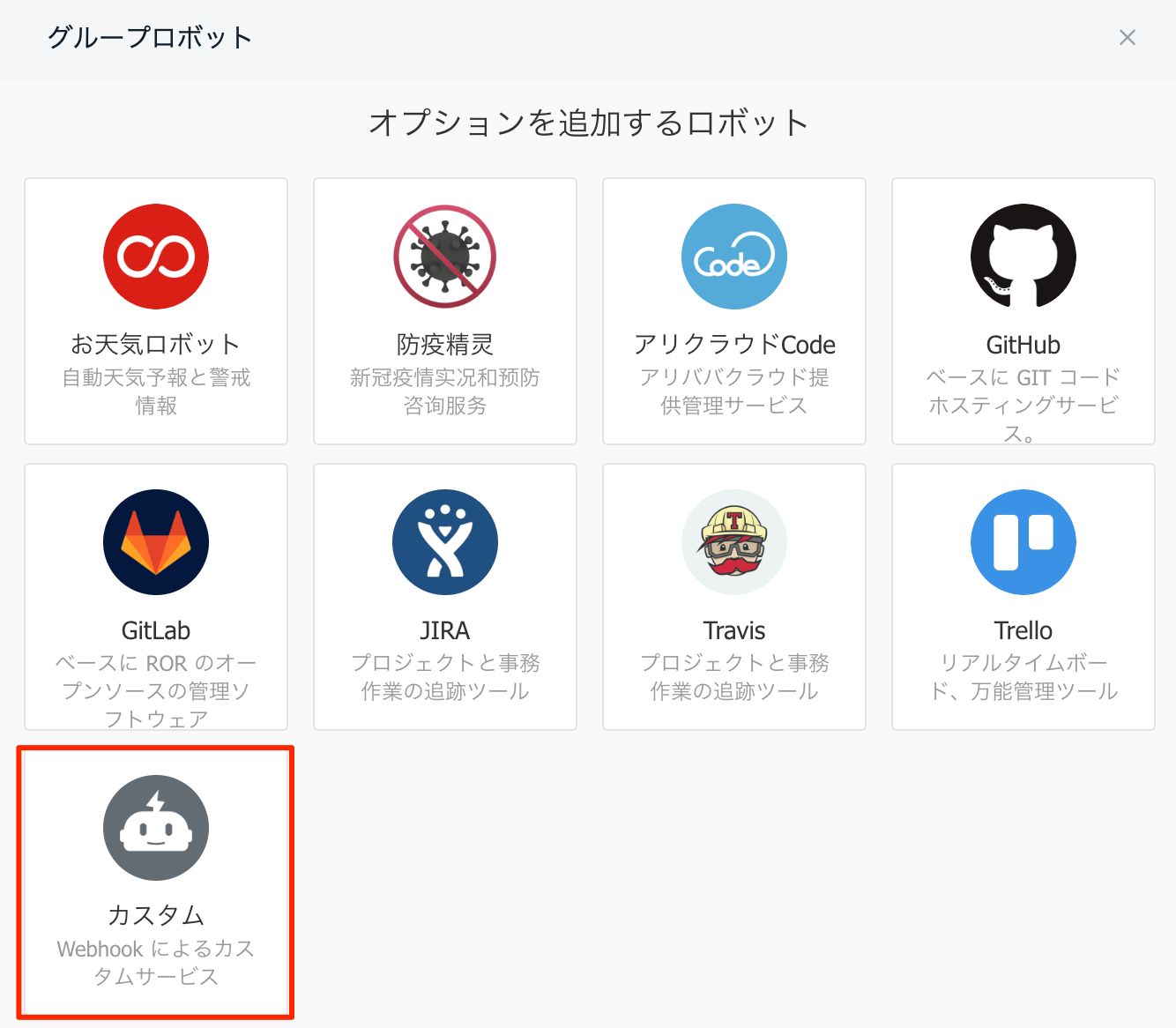Close the グループロボット dialog
Image resolution: width=1176 pixels, height=1028 pixels.
1127,37
